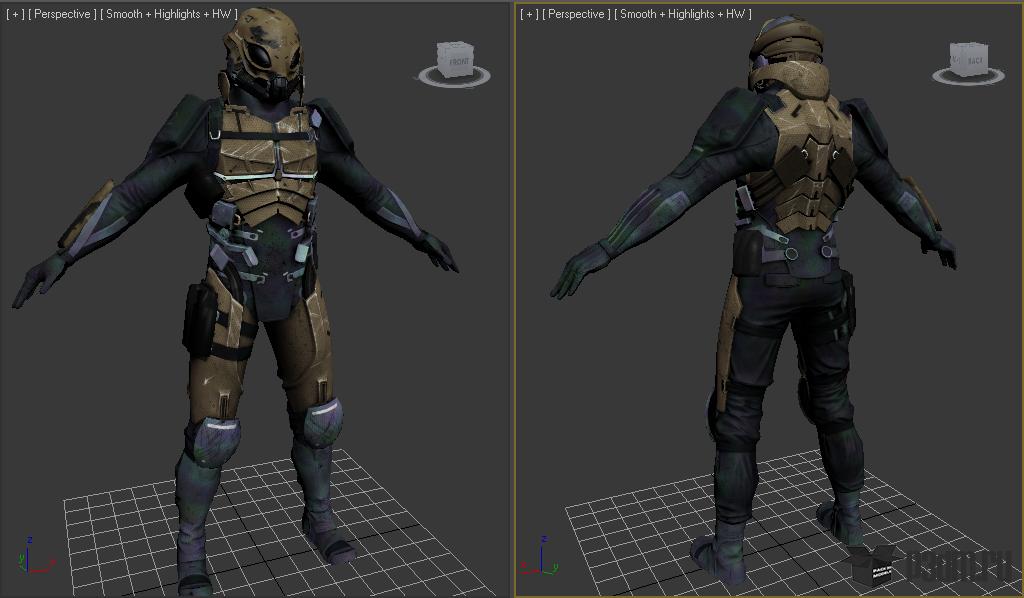Click the FRONT face of the left ViewCube
The width and height of the screenshot is (1024, 598).
click(x=459, y=61)
